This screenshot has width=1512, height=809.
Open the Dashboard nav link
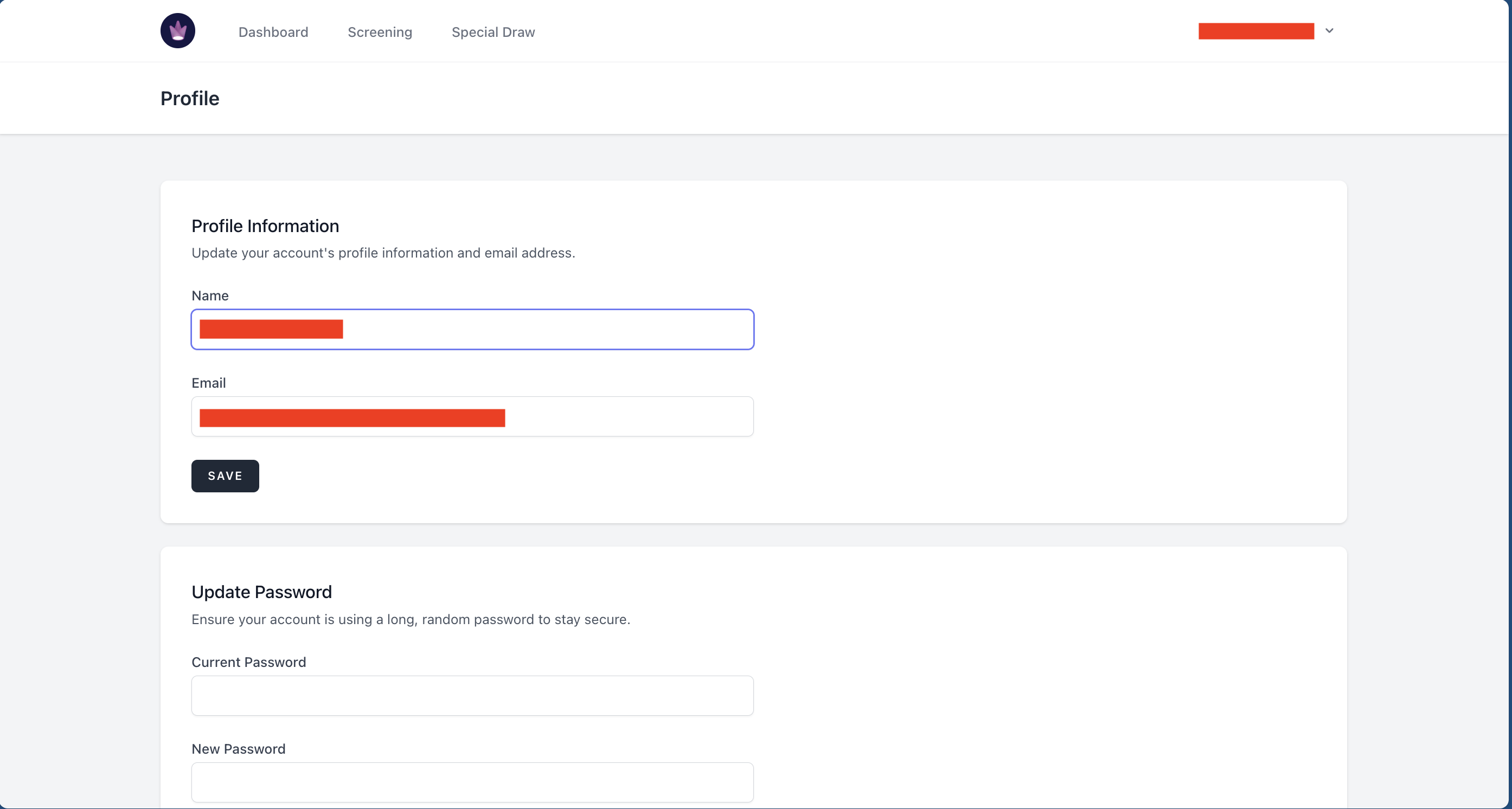273,33
